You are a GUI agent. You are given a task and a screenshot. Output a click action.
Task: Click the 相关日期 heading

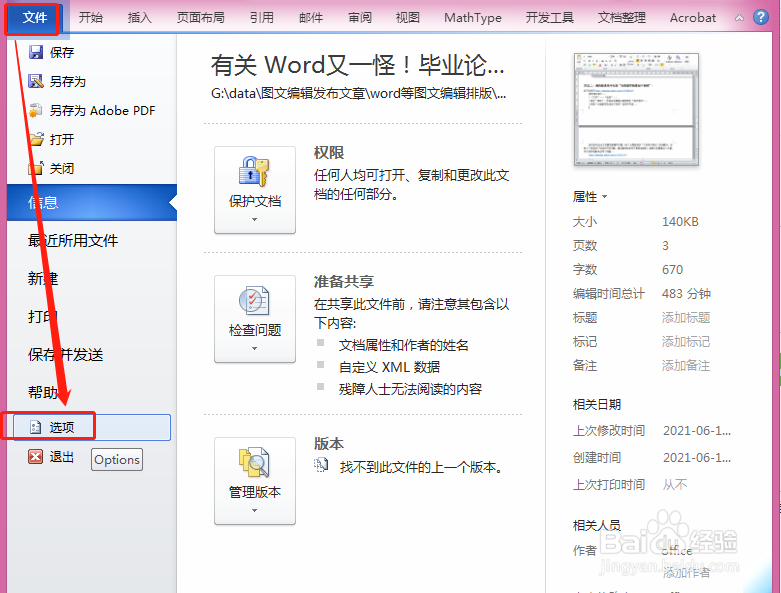point(597,404)
